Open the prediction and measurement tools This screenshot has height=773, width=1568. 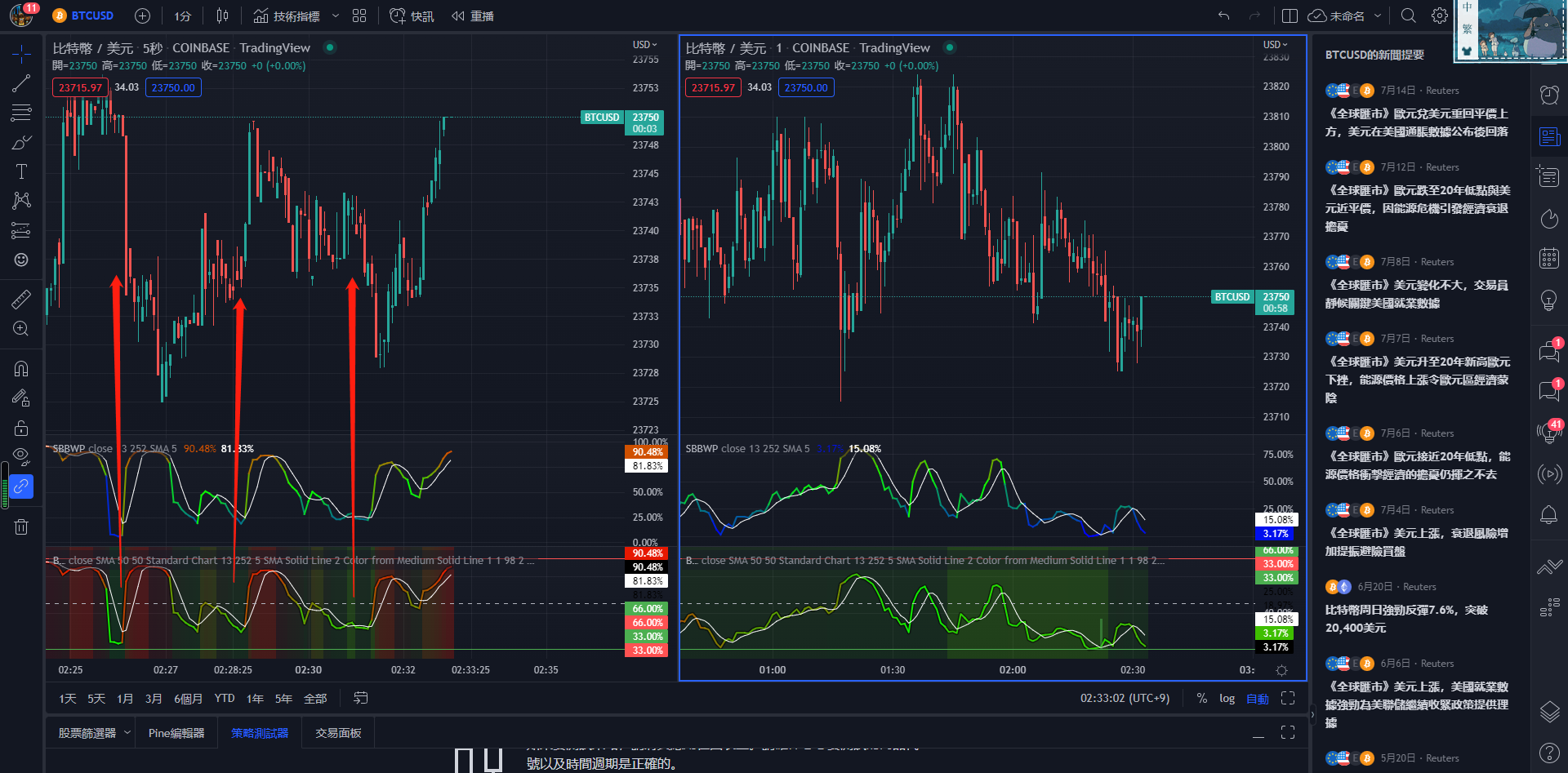21,230
